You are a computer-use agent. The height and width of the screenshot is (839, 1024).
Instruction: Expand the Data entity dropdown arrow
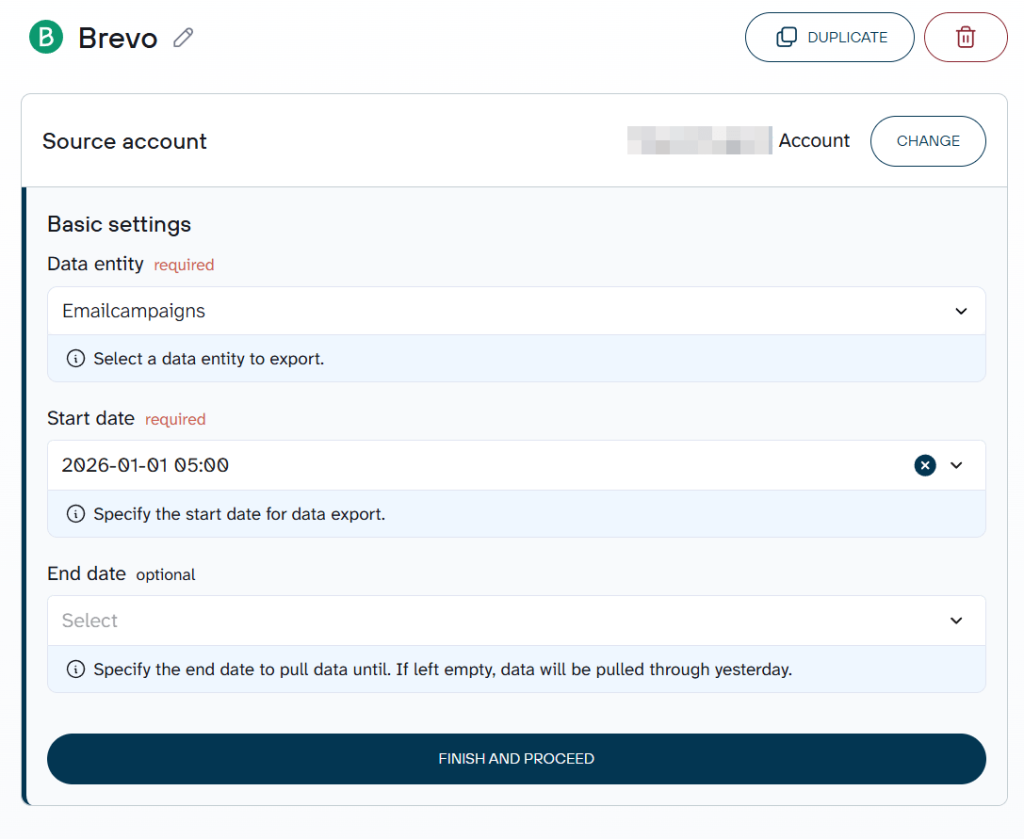point(960,311)
